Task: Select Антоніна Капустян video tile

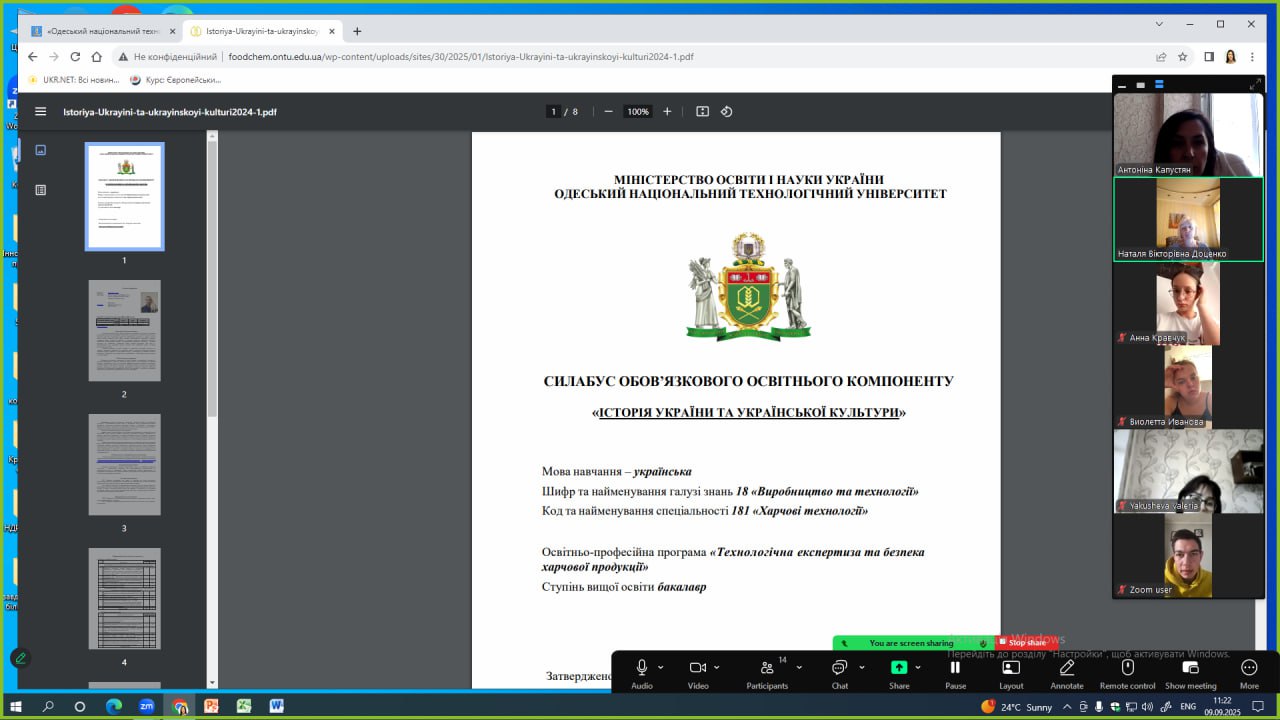Action: (1188, 134)
